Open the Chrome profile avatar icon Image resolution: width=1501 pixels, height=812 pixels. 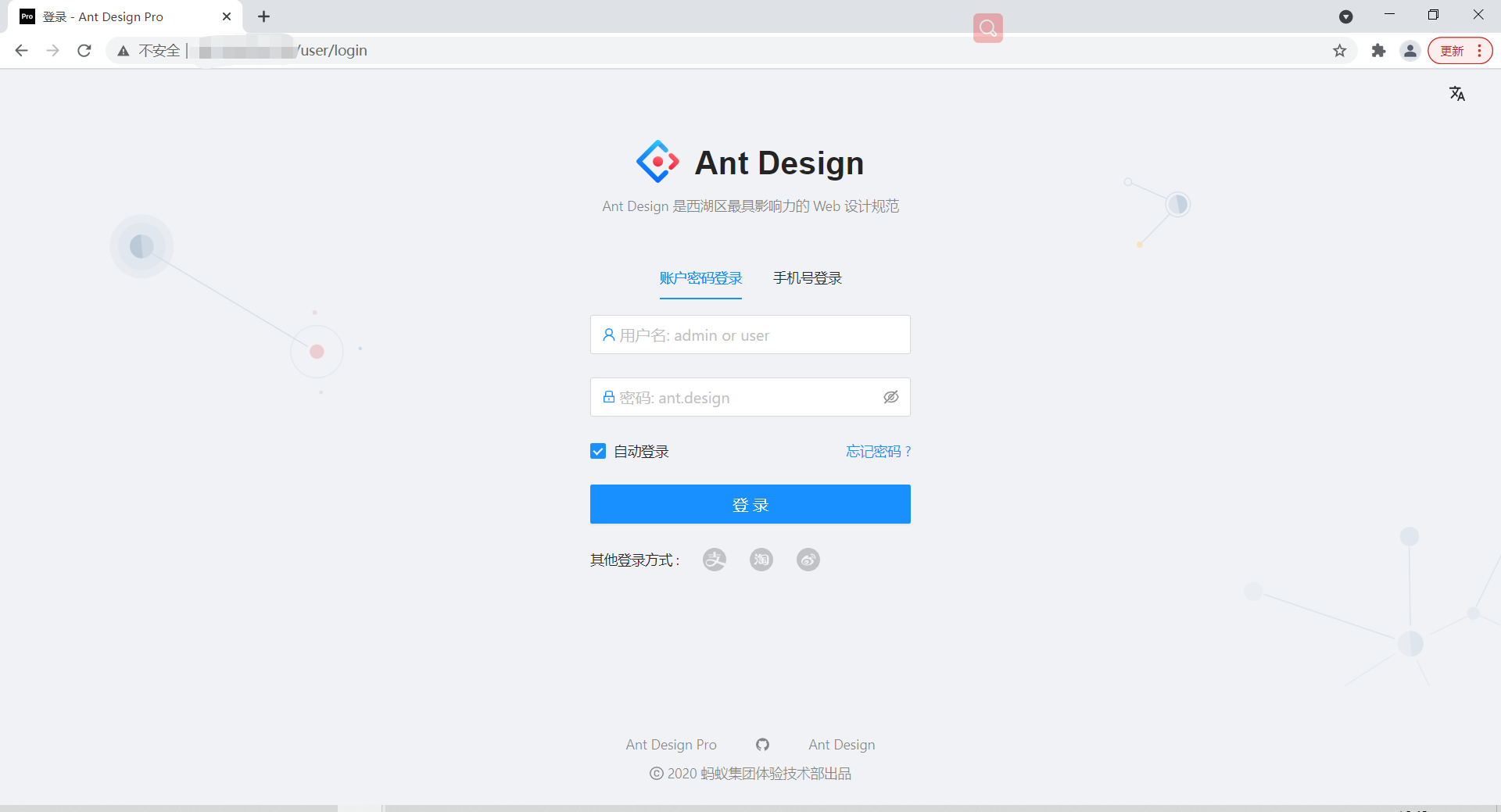(x=1410, y=51)
